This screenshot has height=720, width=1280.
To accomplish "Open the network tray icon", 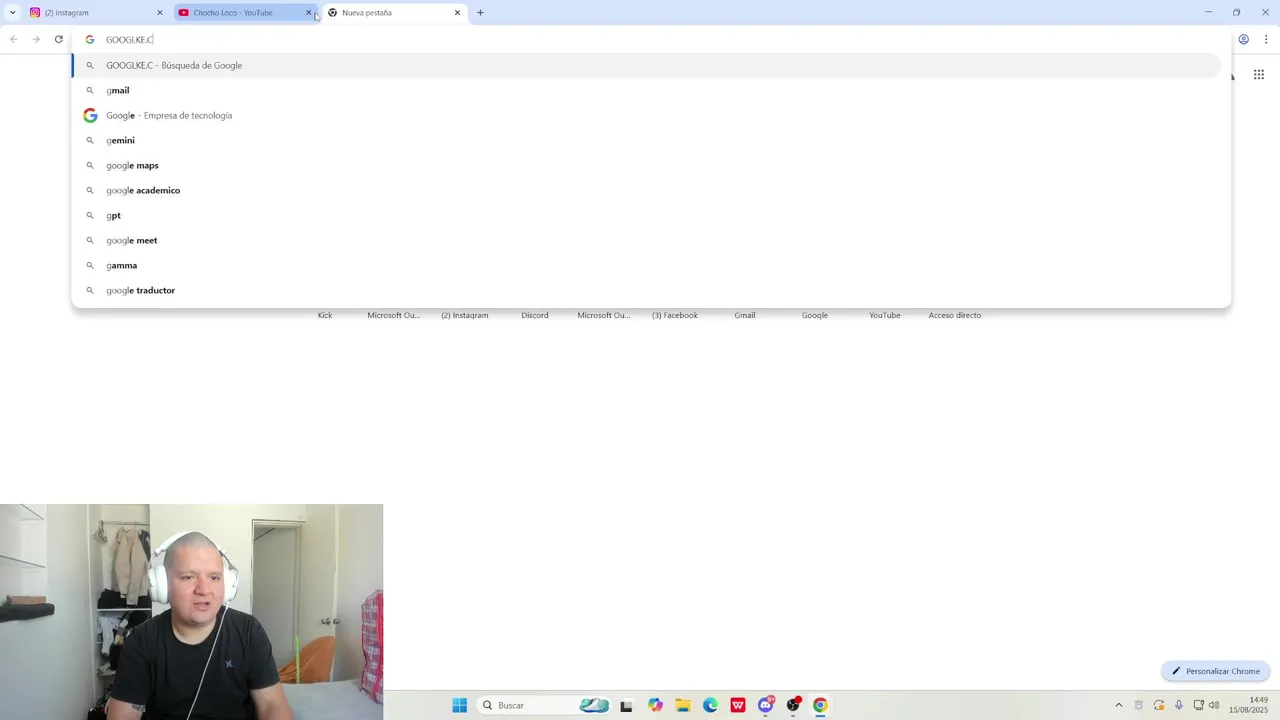I will (x=1198, y=705).
